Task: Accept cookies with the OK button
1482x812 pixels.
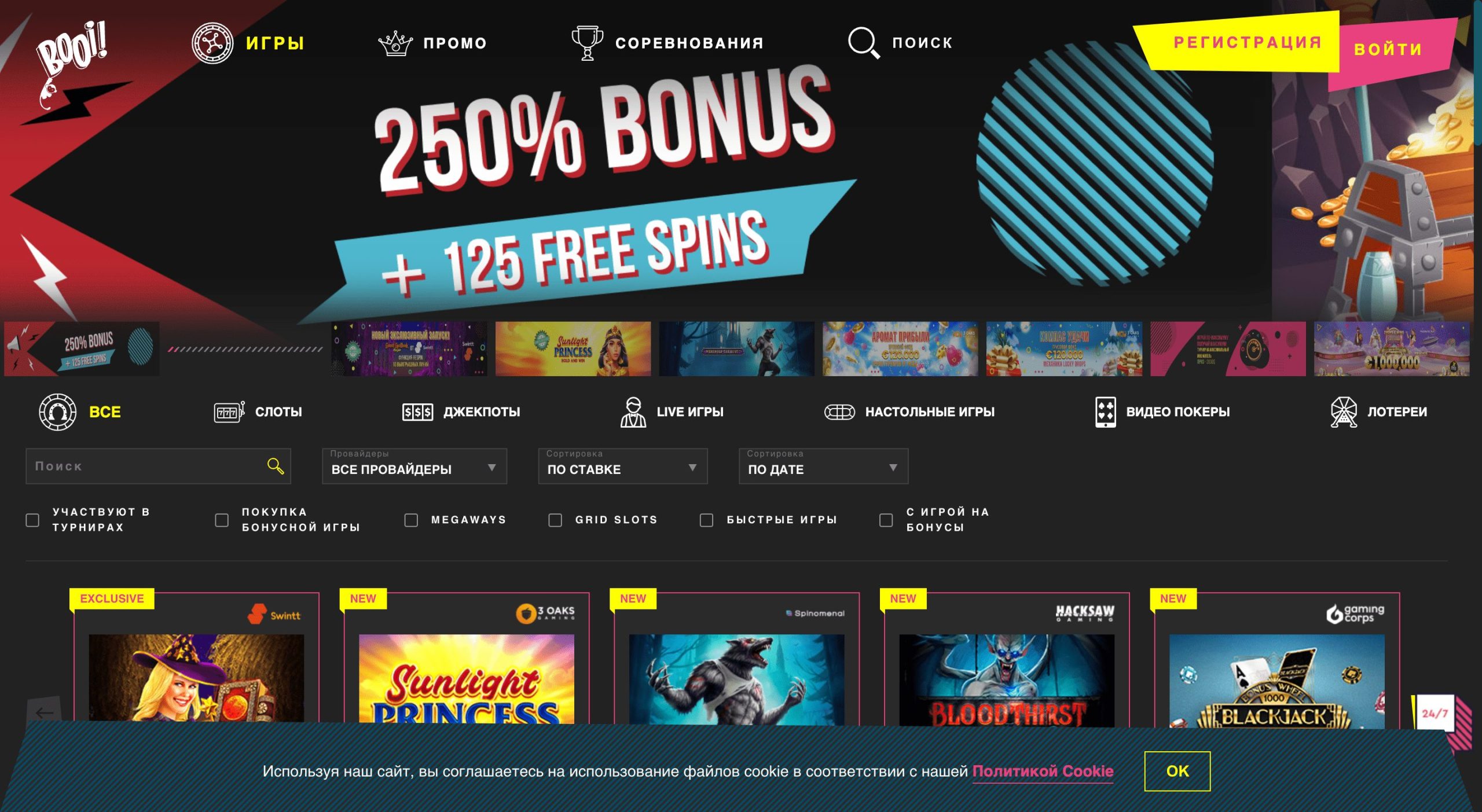Action: coord(1177,771)
